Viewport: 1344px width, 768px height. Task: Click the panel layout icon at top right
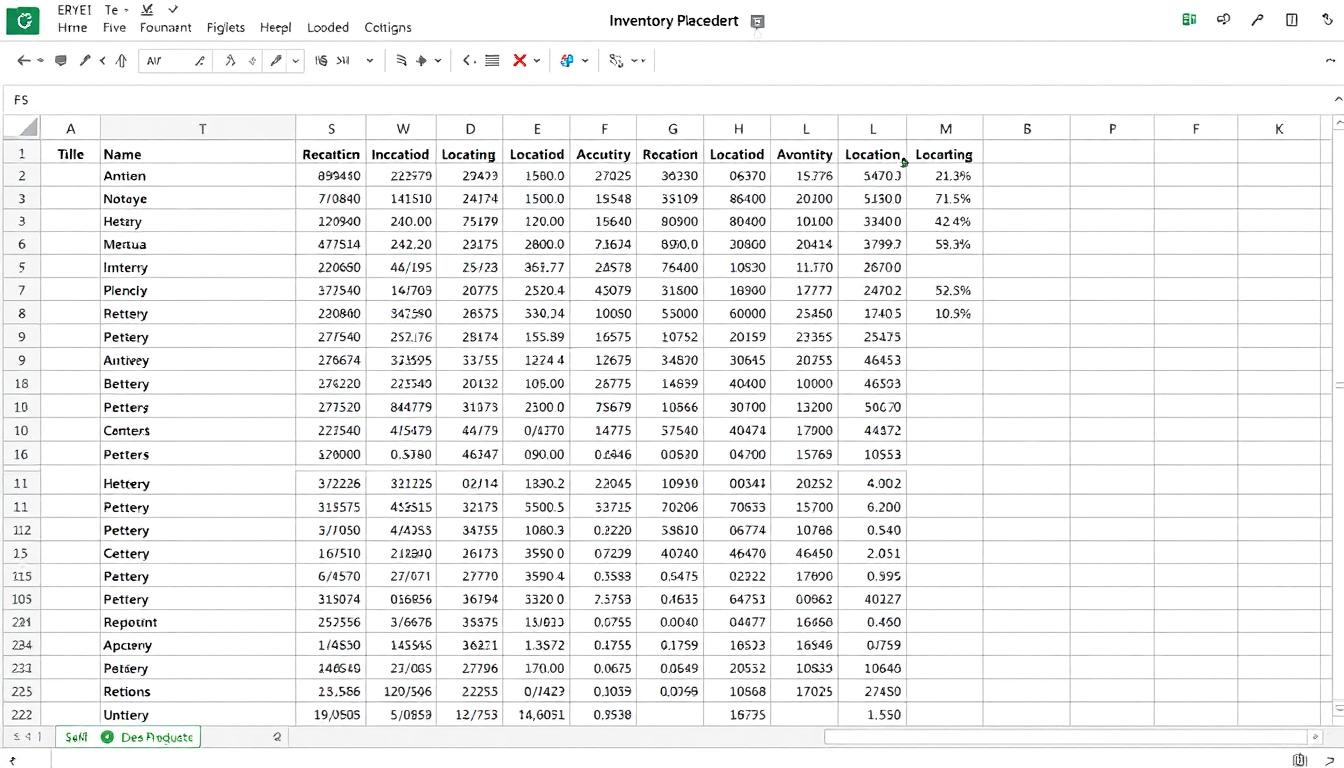pyautogui.click(x=1292, y=19)
